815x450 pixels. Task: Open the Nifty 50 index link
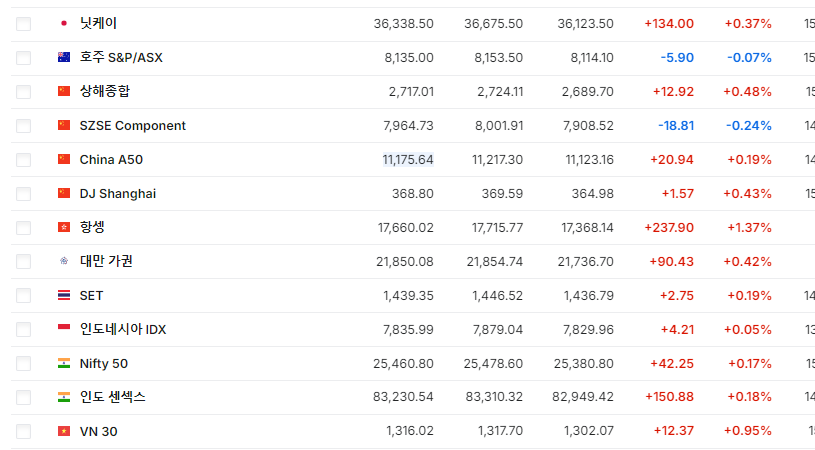pos(103,364)
